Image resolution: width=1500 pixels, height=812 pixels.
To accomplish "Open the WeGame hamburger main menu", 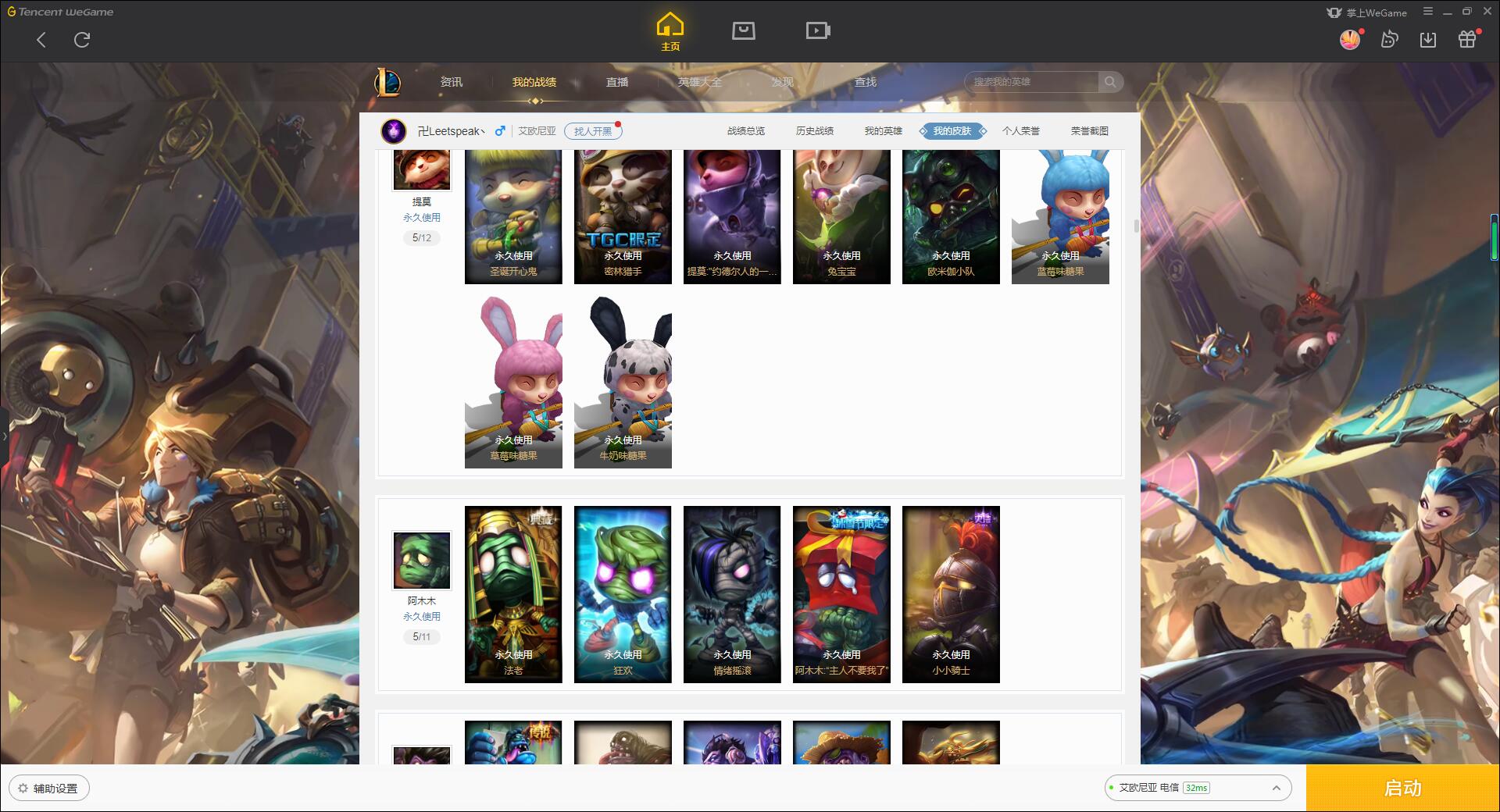I will pyautogui.click(x=1428, y=12).
